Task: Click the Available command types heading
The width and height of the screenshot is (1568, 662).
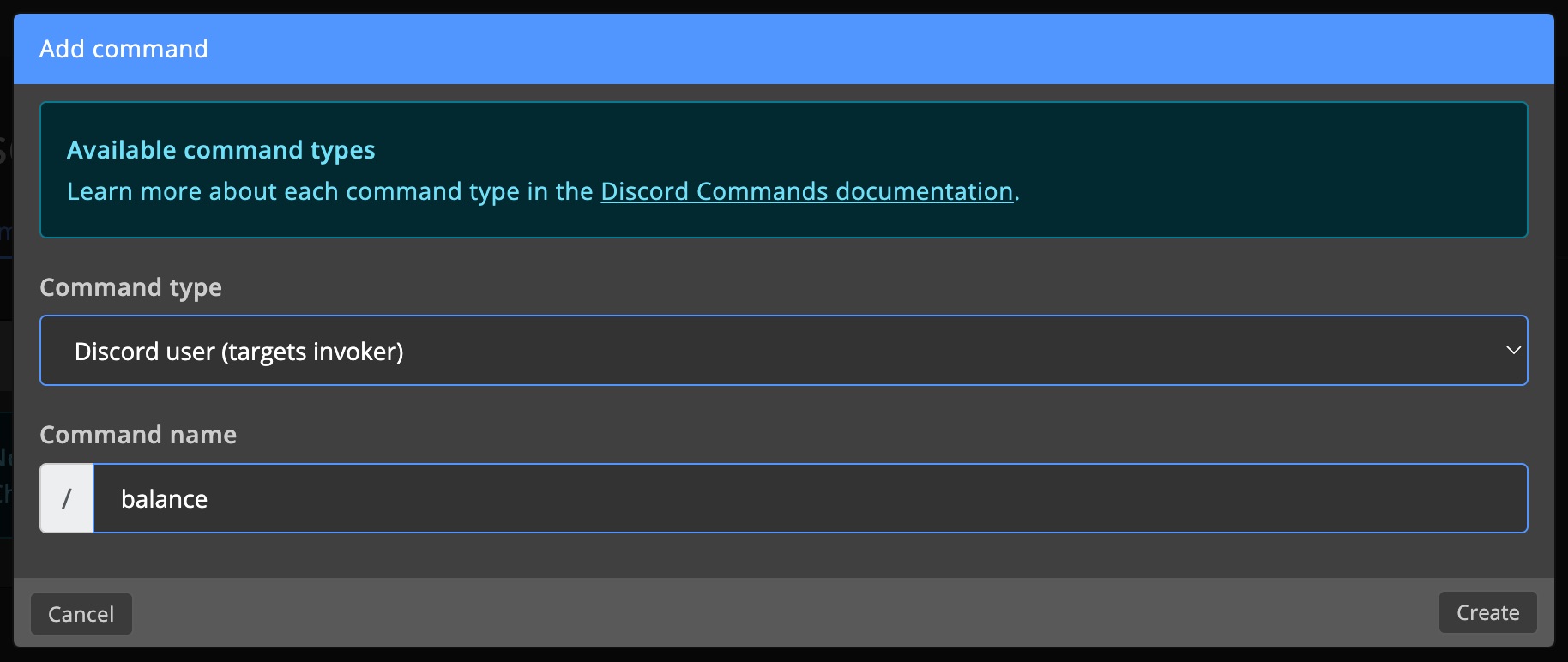Action: 221,149
